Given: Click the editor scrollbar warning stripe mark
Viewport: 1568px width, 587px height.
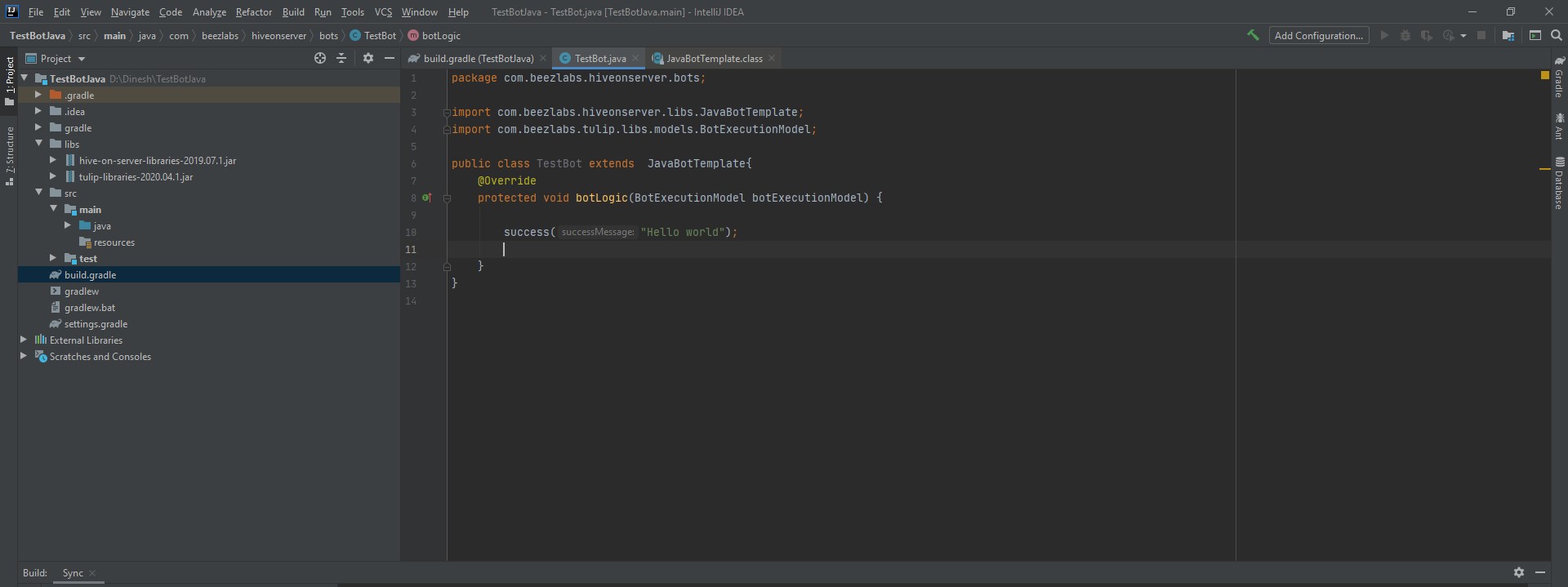Looking at the screenshot, I should point(1544,168).
